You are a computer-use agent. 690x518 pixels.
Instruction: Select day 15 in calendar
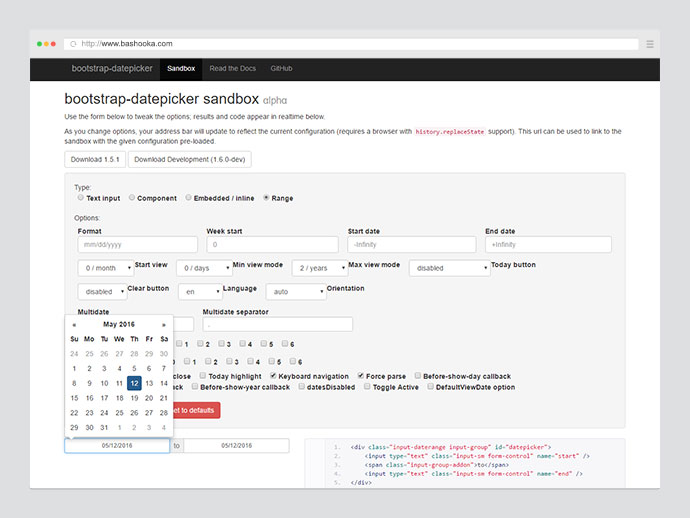click(x=74, y=398)
